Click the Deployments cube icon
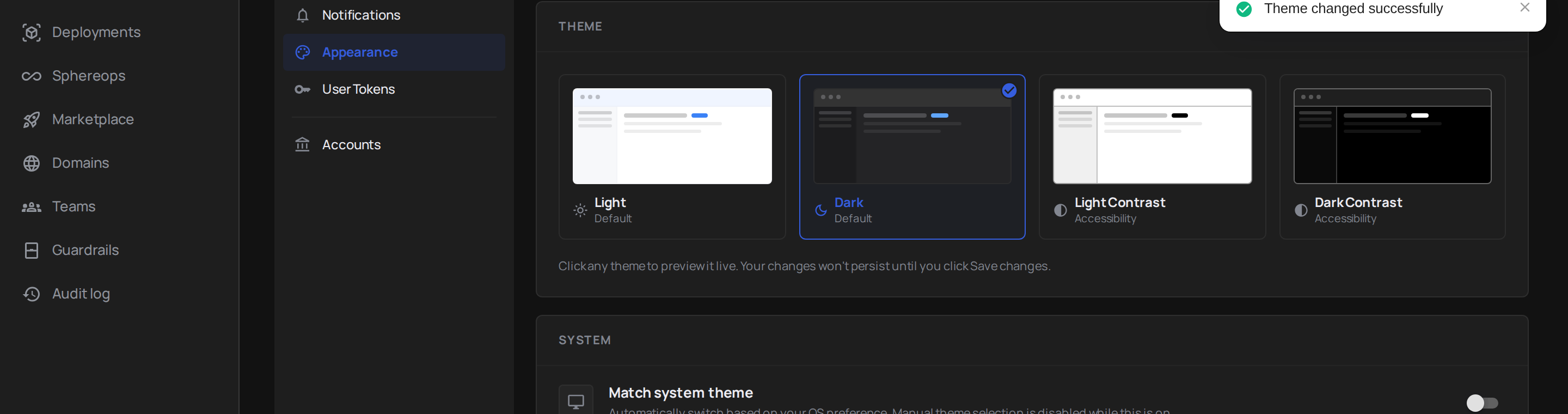The image size is (1568, 414). tap(32, 32)
